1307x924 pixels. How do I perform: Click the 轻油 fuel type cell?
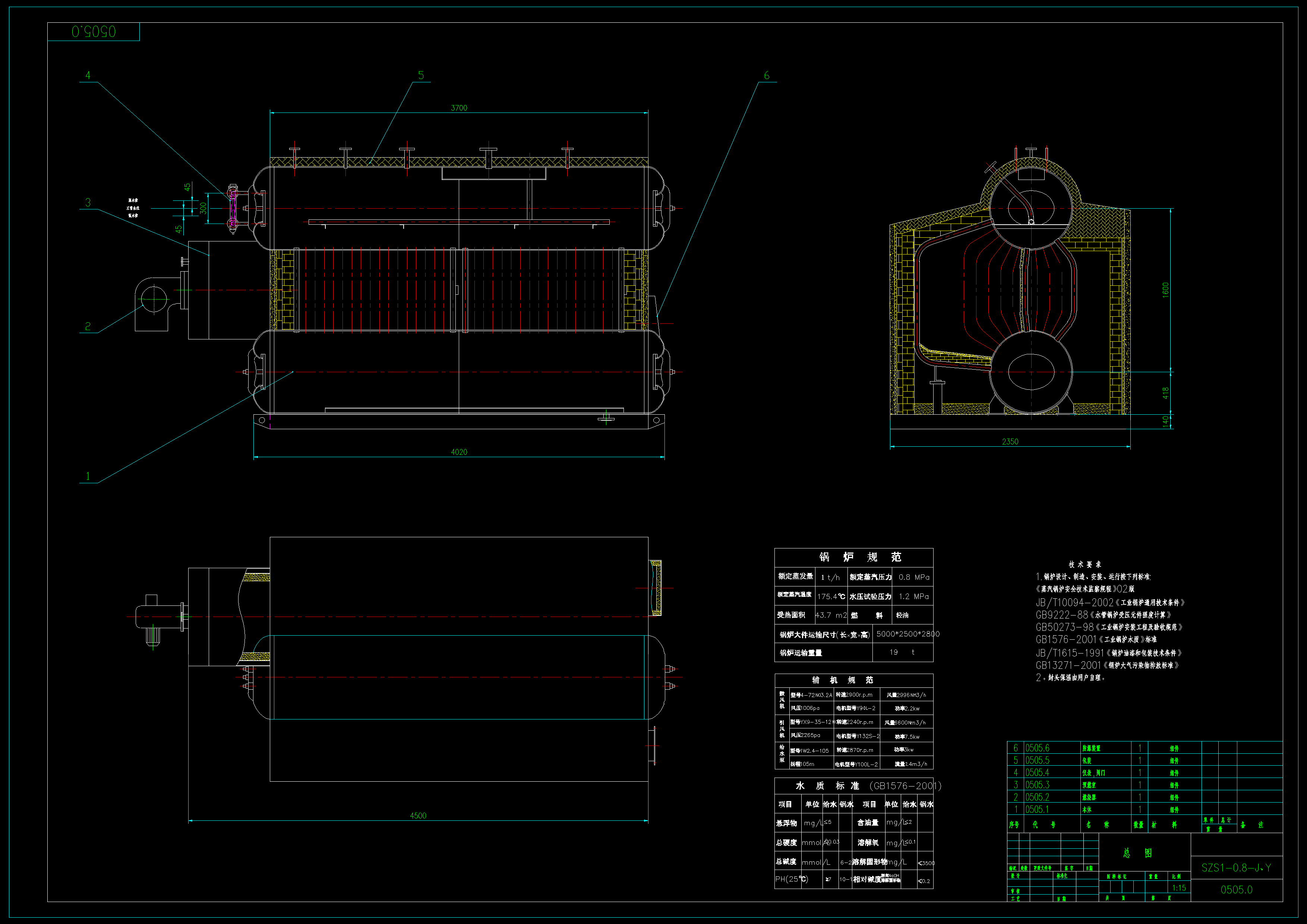coord(902,615)
